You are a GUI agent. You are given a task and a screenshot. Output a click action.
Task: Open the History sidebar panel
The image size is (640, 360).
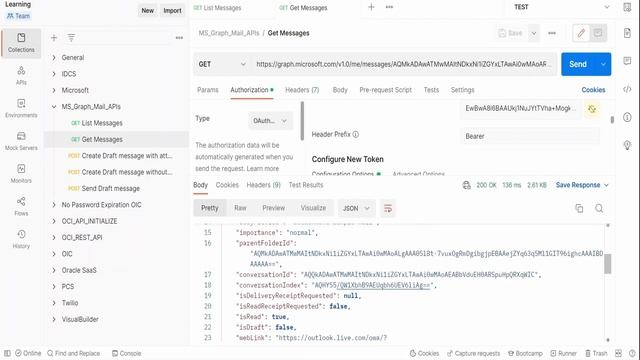tap(21, 239)
